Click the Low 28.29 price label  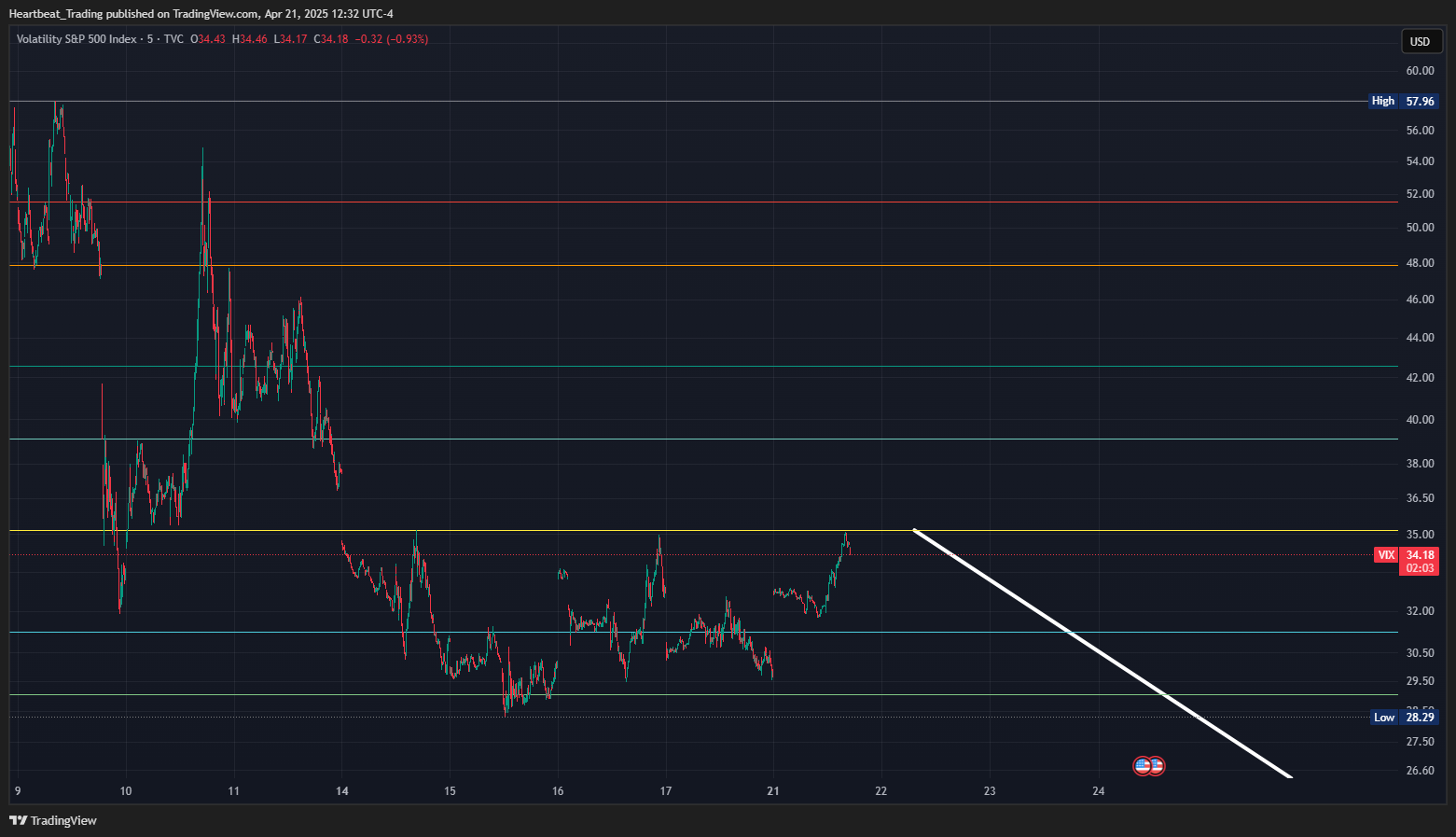click(1405, 717)
